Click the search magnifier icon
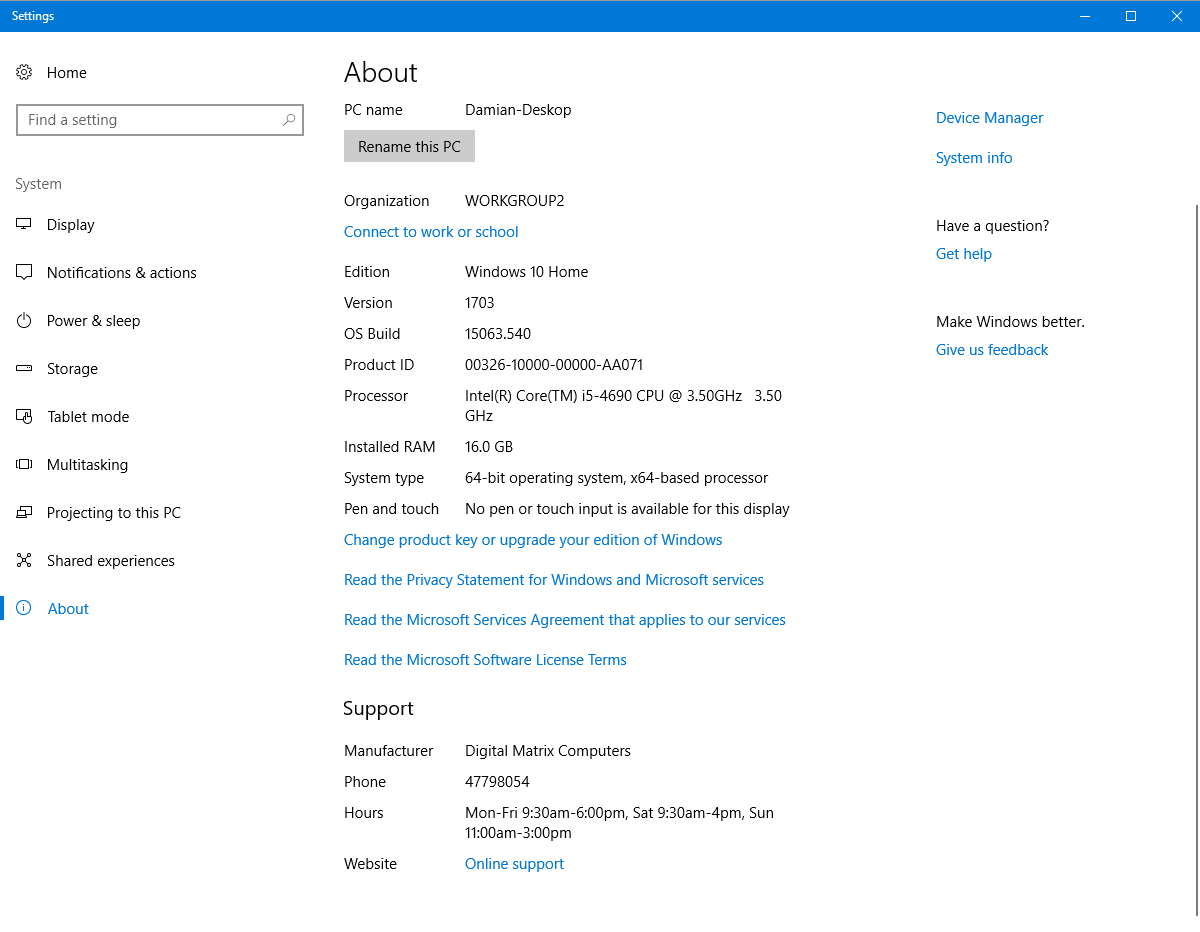The height and width of the screenshot is (932, 1200). (289, 120)
